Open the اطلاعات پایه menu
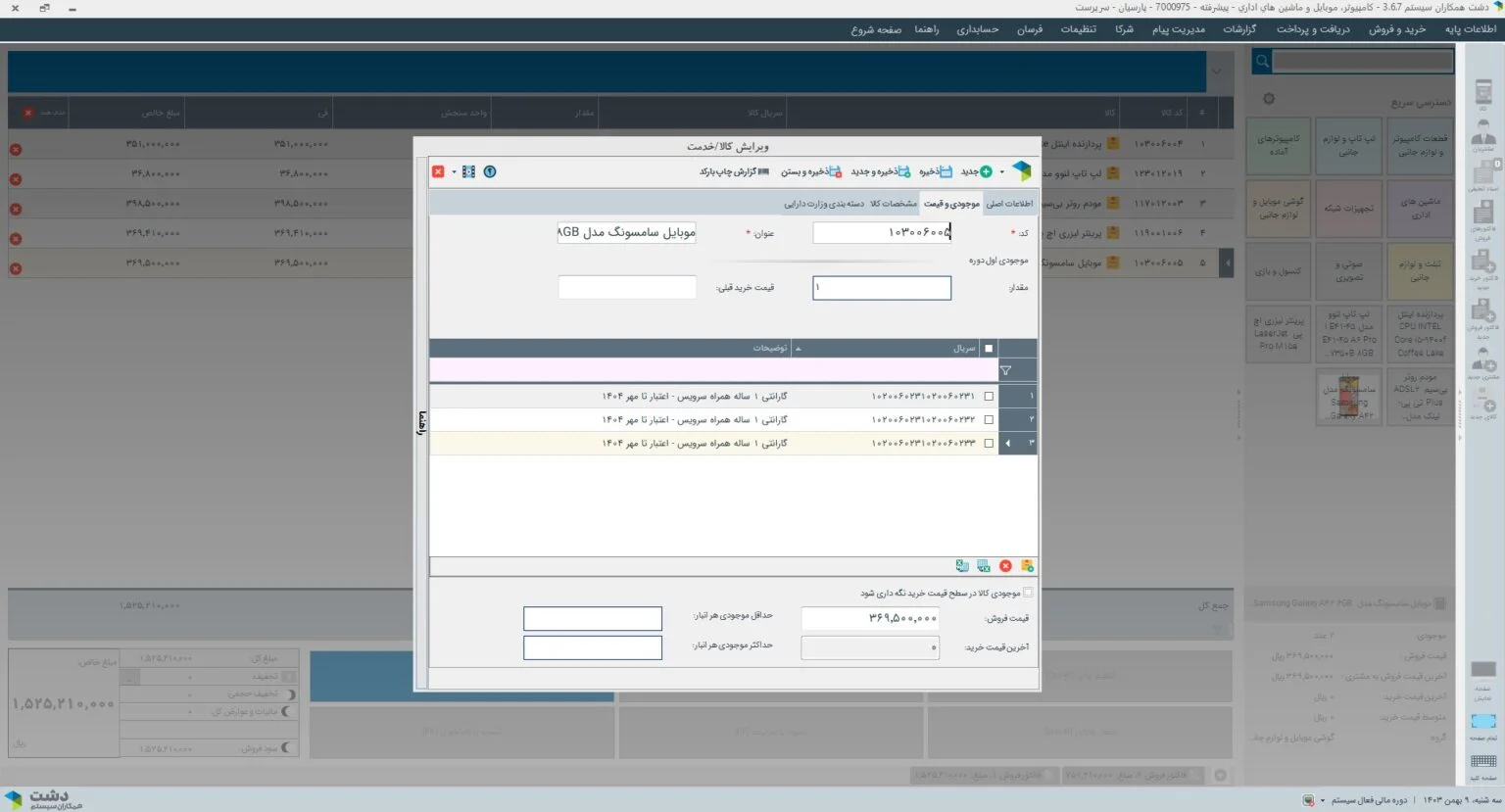 click(1471, 29)
